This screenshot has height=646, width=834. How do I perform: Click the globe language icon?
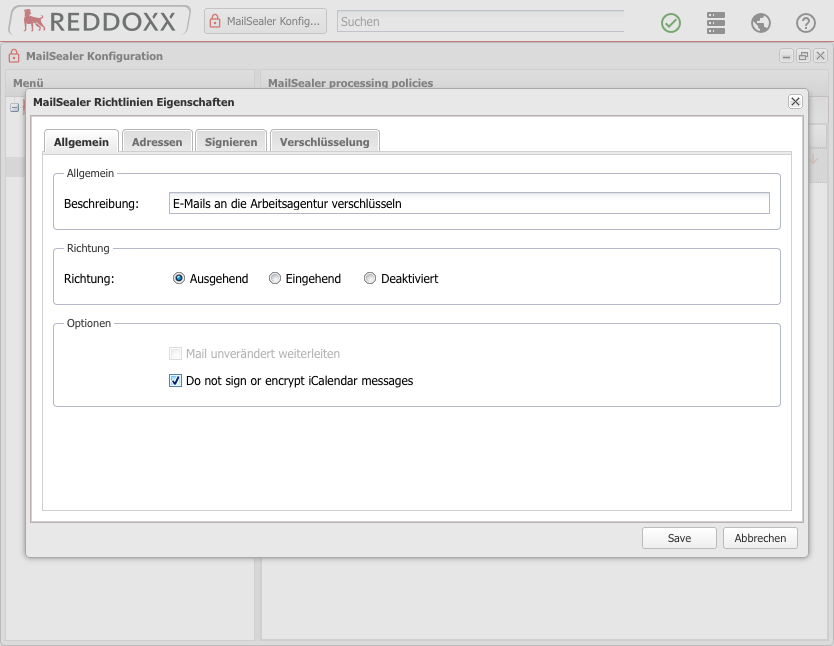(761, 23)
